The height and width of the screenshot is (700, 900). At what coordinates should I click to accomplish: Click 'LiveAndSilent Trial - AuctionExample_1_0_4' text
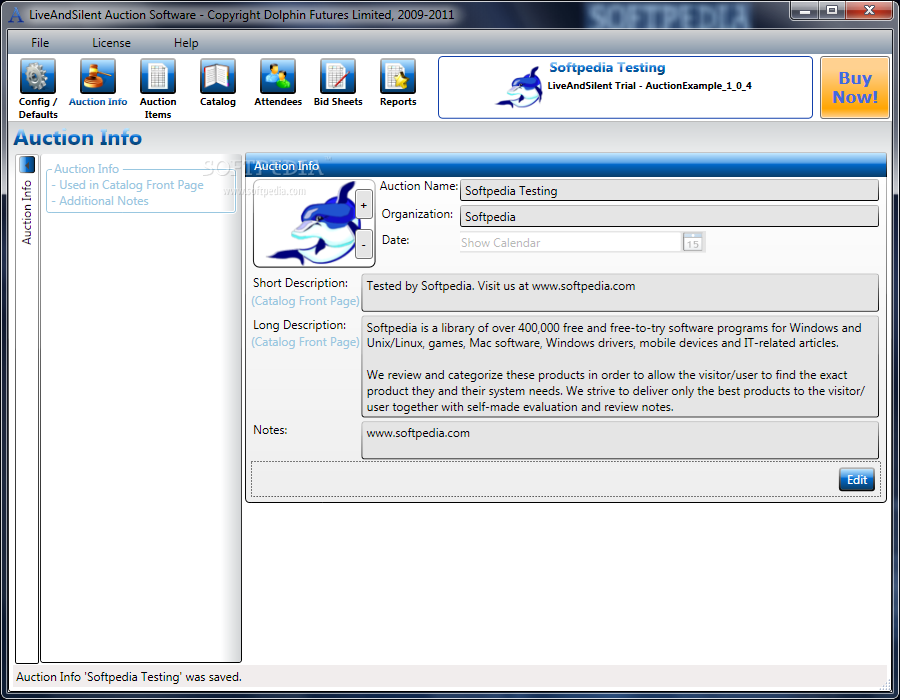tap(649, 85)
